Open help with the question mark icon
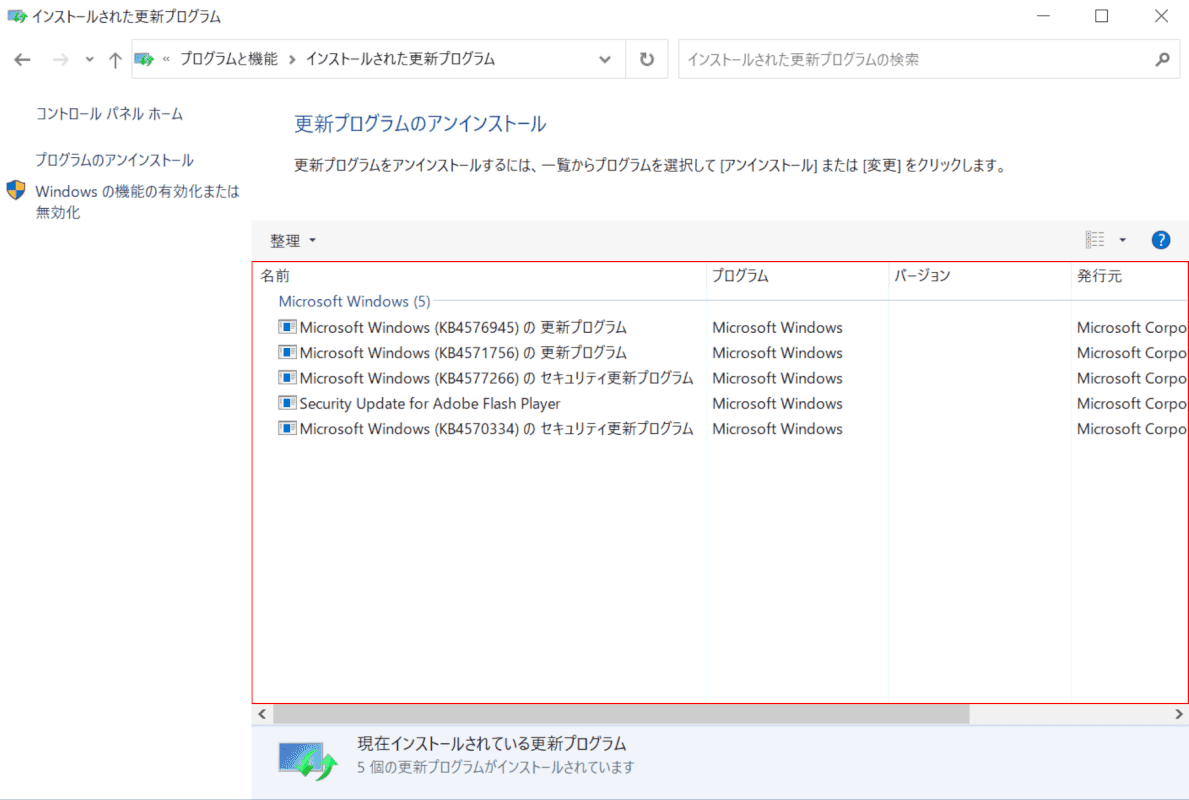Image resolution: width=1189 pixels, height=800 pixels. (1161, 240)
